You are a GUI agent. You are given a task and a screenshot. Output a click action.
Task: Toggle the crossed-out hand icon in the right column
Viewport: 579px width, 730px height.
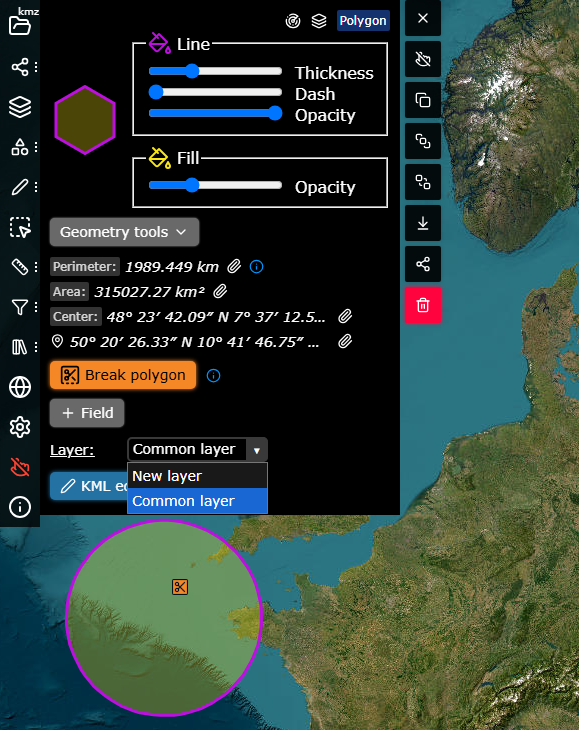click(423, 59)
